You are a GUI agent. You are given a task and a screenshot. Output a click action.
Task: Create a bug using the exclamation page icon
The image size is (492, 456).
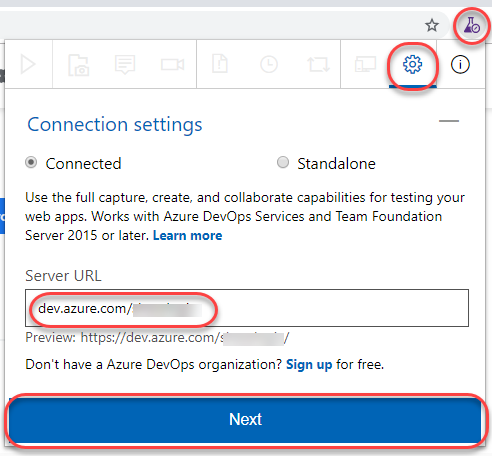point(220,64)
